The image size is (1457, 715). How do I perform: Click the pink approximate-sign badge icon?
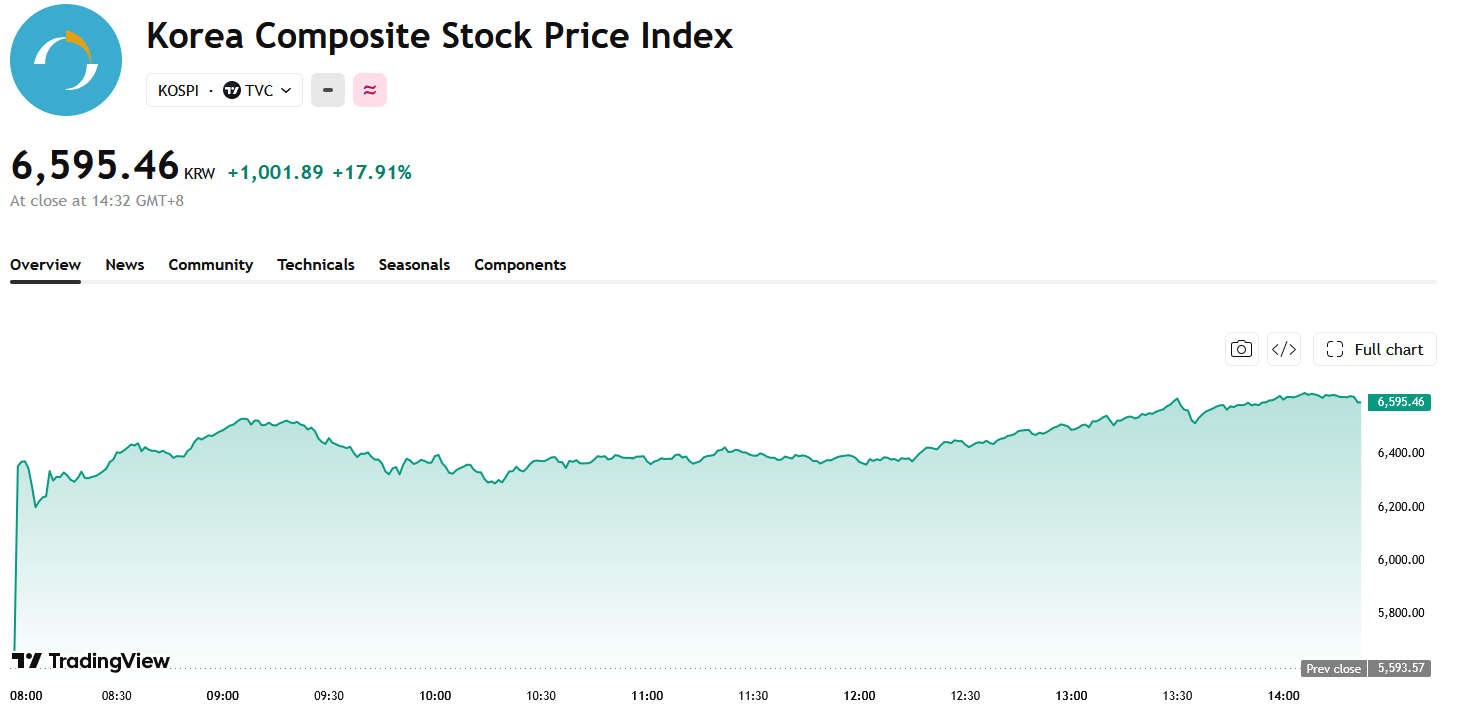coord(370,90)
